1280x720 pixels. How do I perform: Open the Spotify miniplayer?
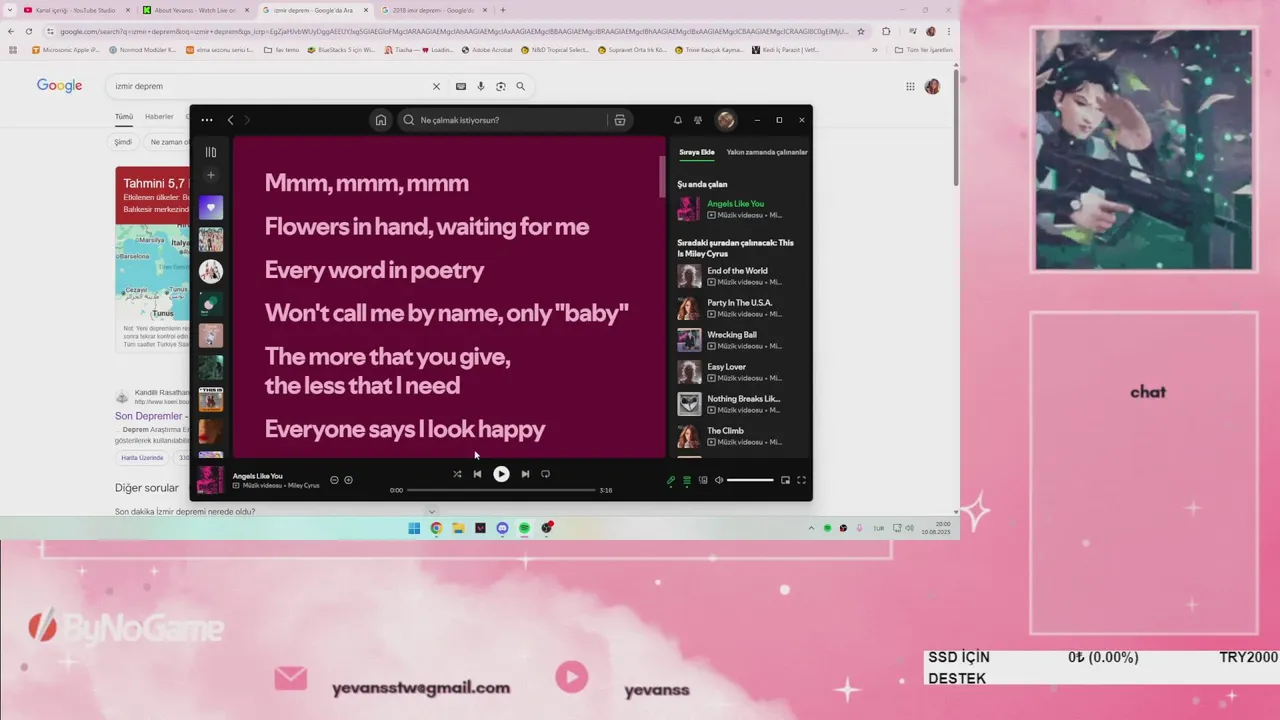(785, 480)
